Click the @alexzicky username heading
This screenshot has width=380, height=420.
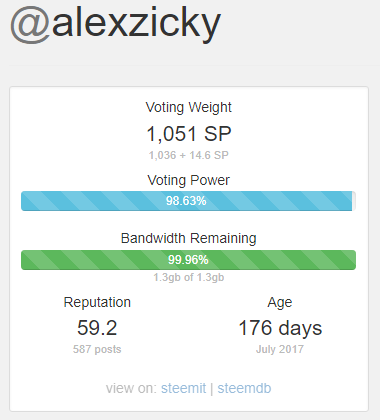tap(116, 23)
